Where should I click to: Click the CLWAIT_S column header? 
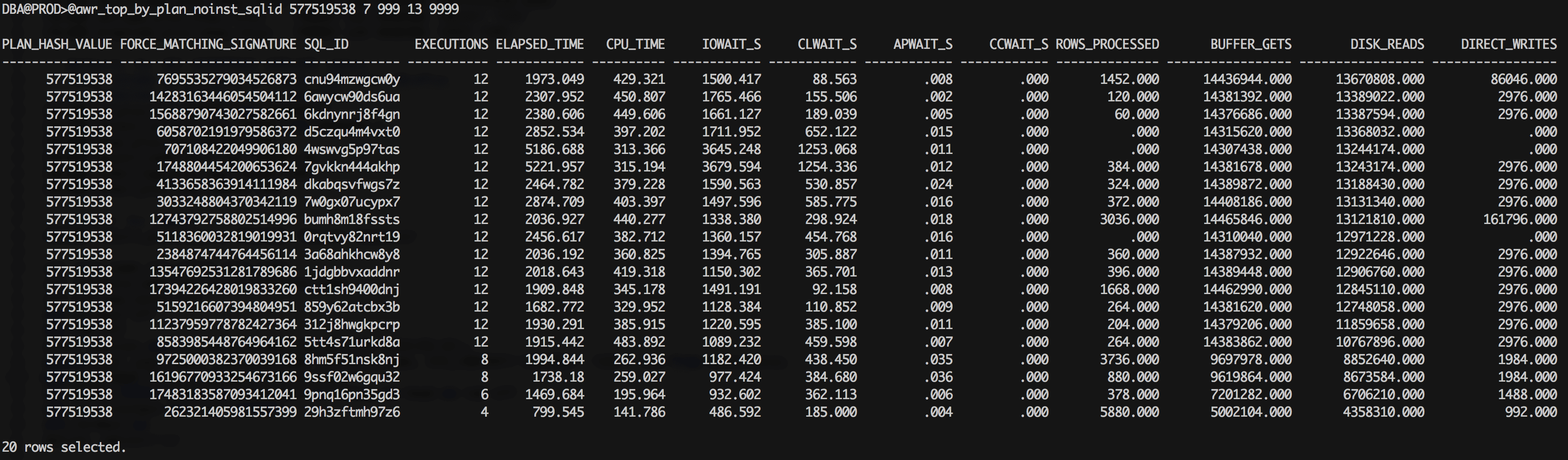coord(826,44)
